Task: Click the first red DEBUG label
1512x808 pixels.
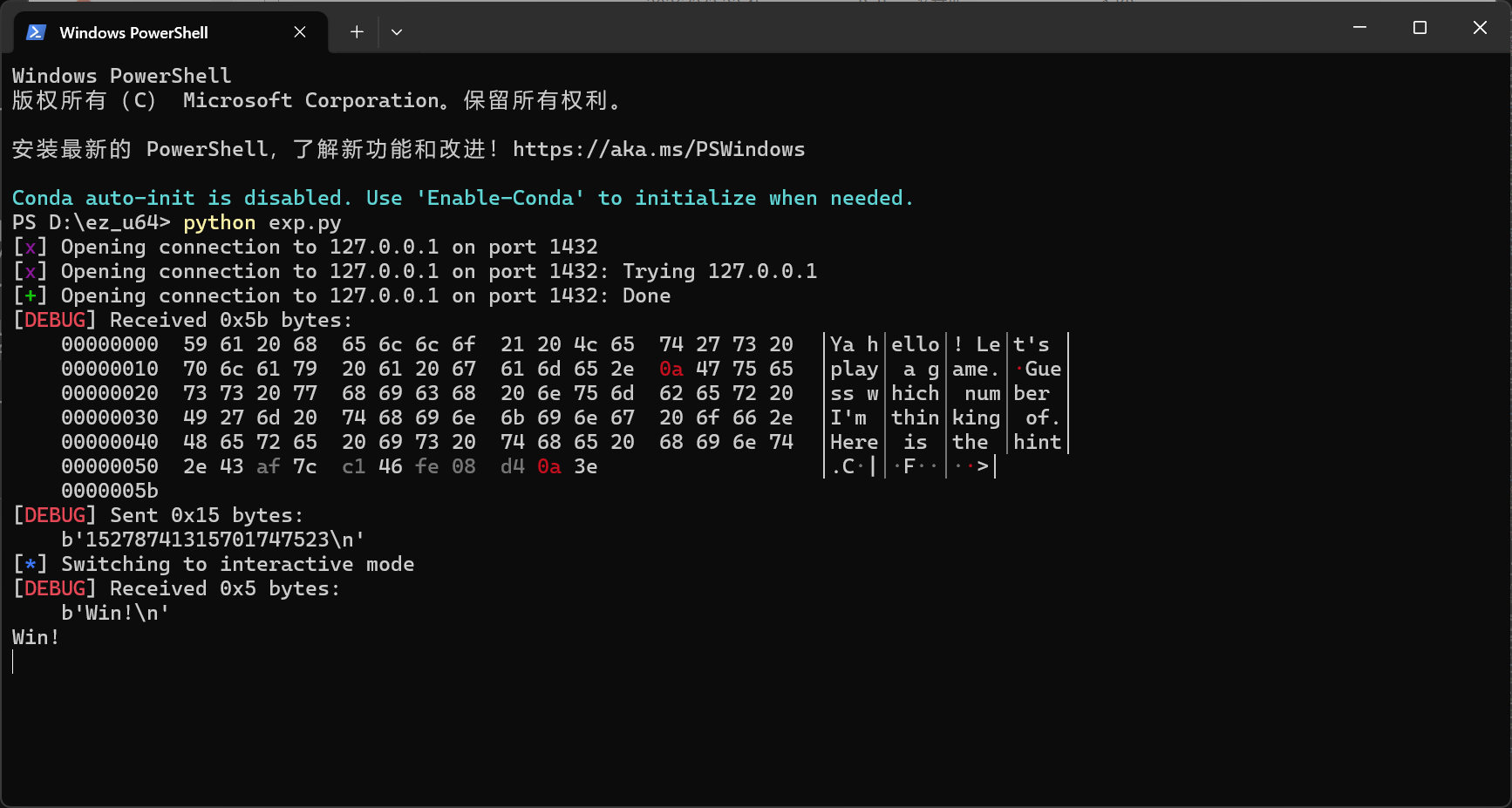Action: tap(55, 321)
